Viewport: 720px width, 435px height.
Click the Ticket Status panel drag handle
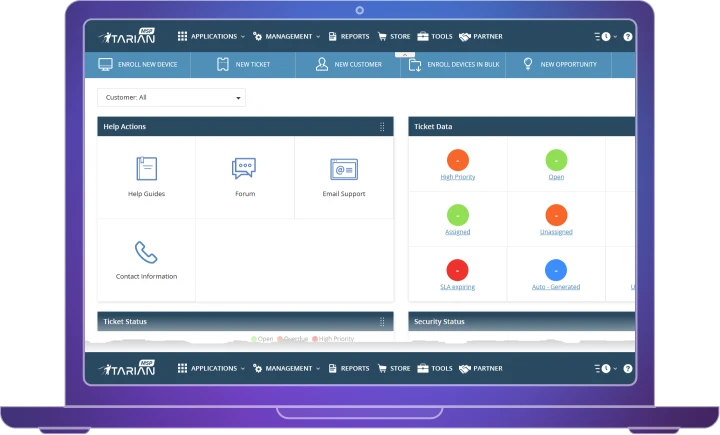tap(382, 322)
